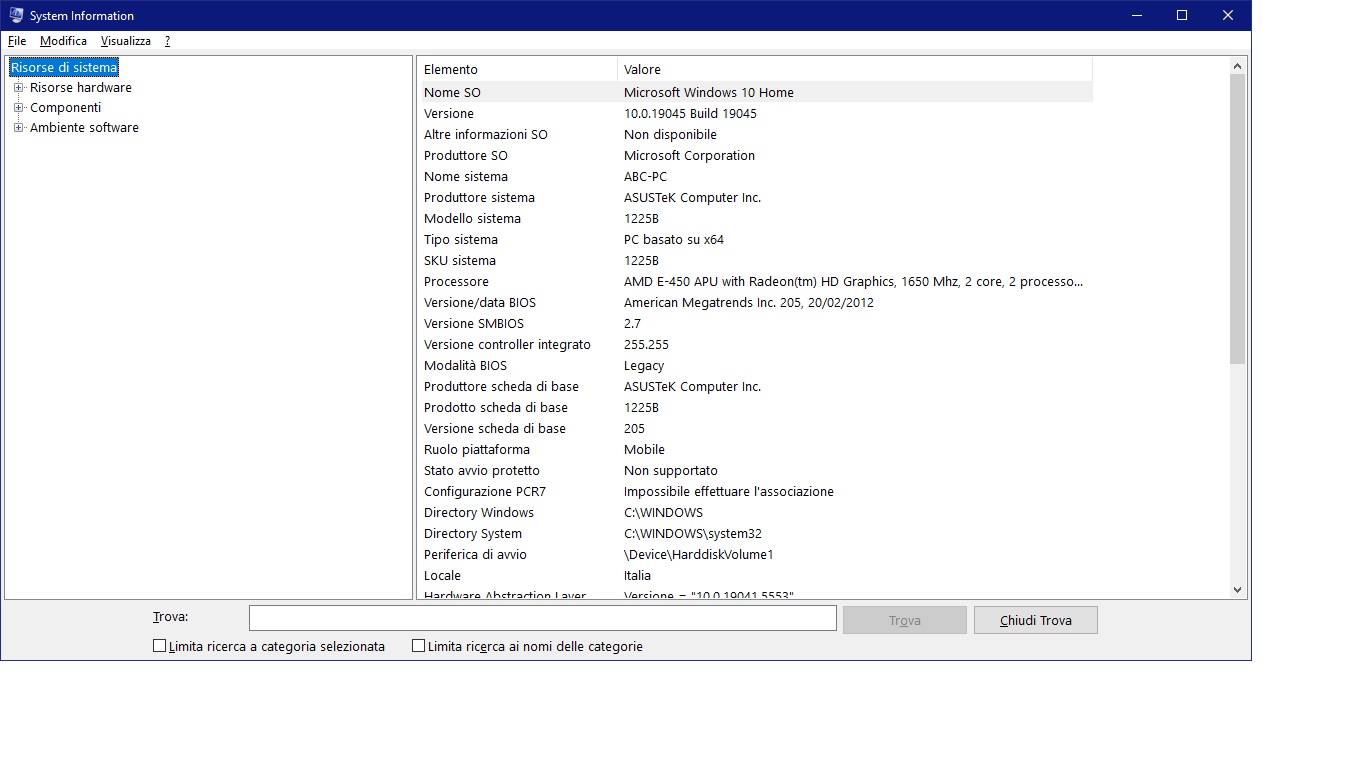The width and height of the screenshot is (1366, 768).
Task: Open the Modifica menu
Action: (63, 41)
